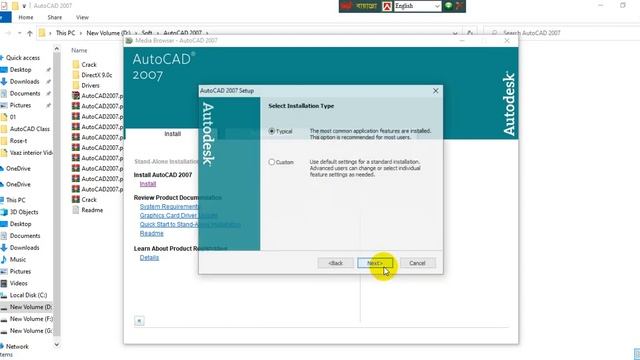Select This PC in navigation pane

coord(16,200)
